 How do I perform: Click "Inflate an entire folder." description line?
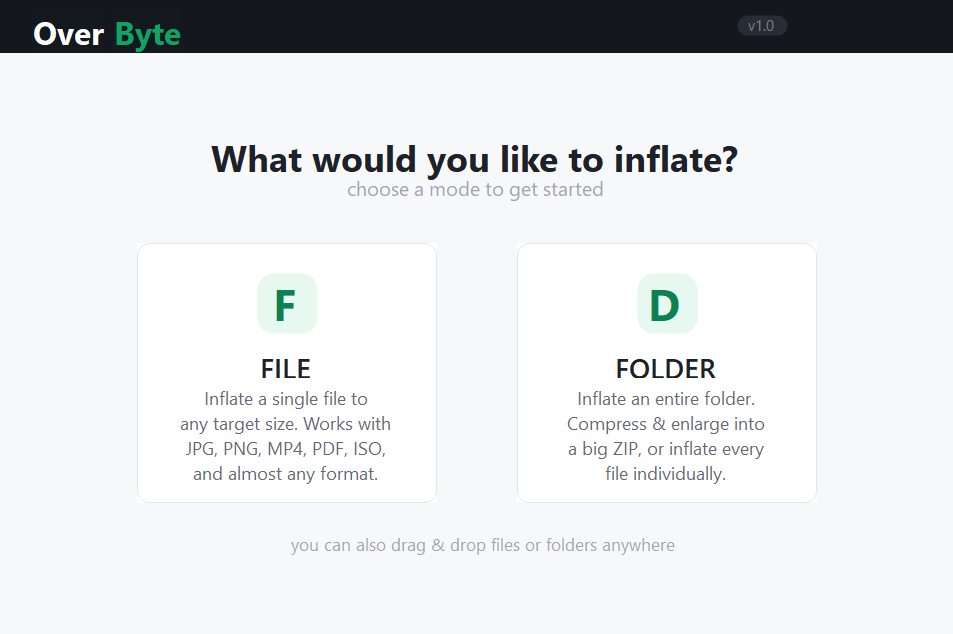(666, 399)
